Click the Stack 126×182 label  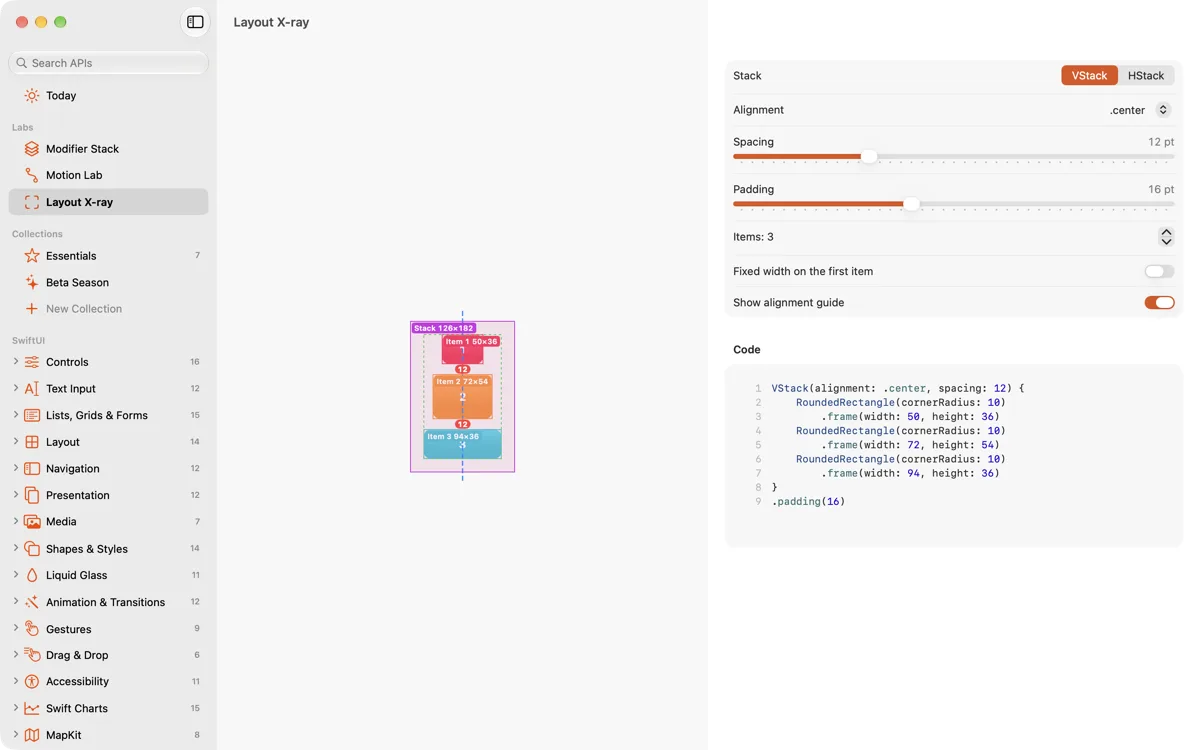(443, 328)
